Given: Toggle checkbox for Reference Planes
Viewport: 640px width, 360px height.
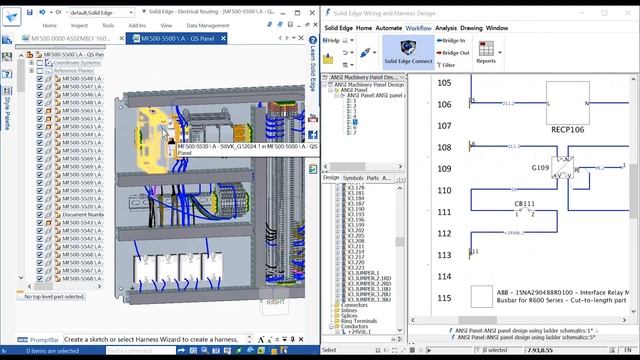Looking at the screenshot, I should [40, 71].
